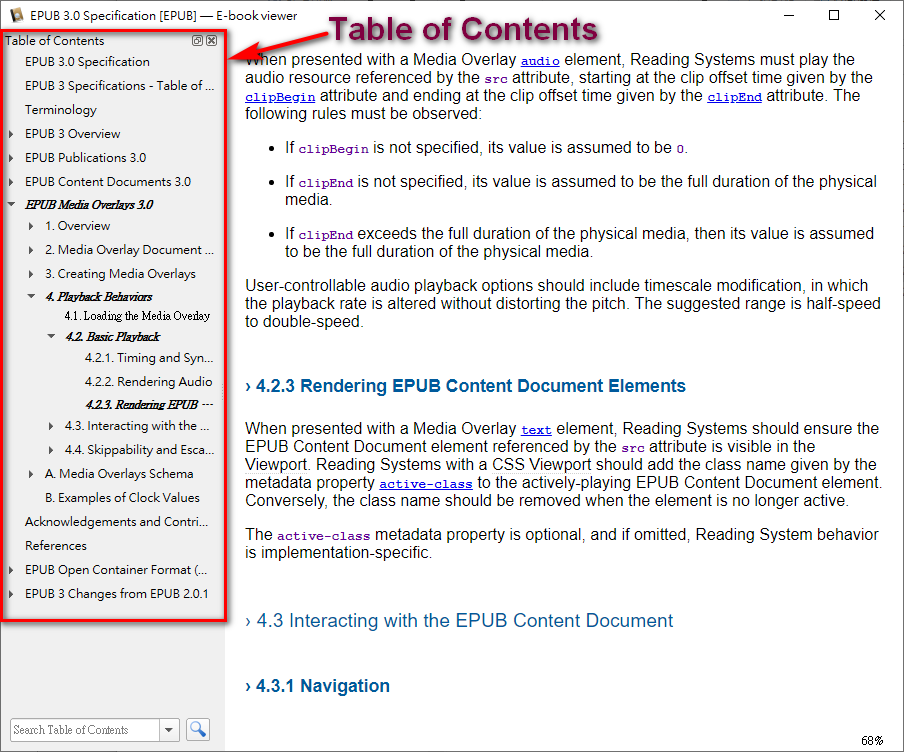Follow the active-class property link

point(425,484)
